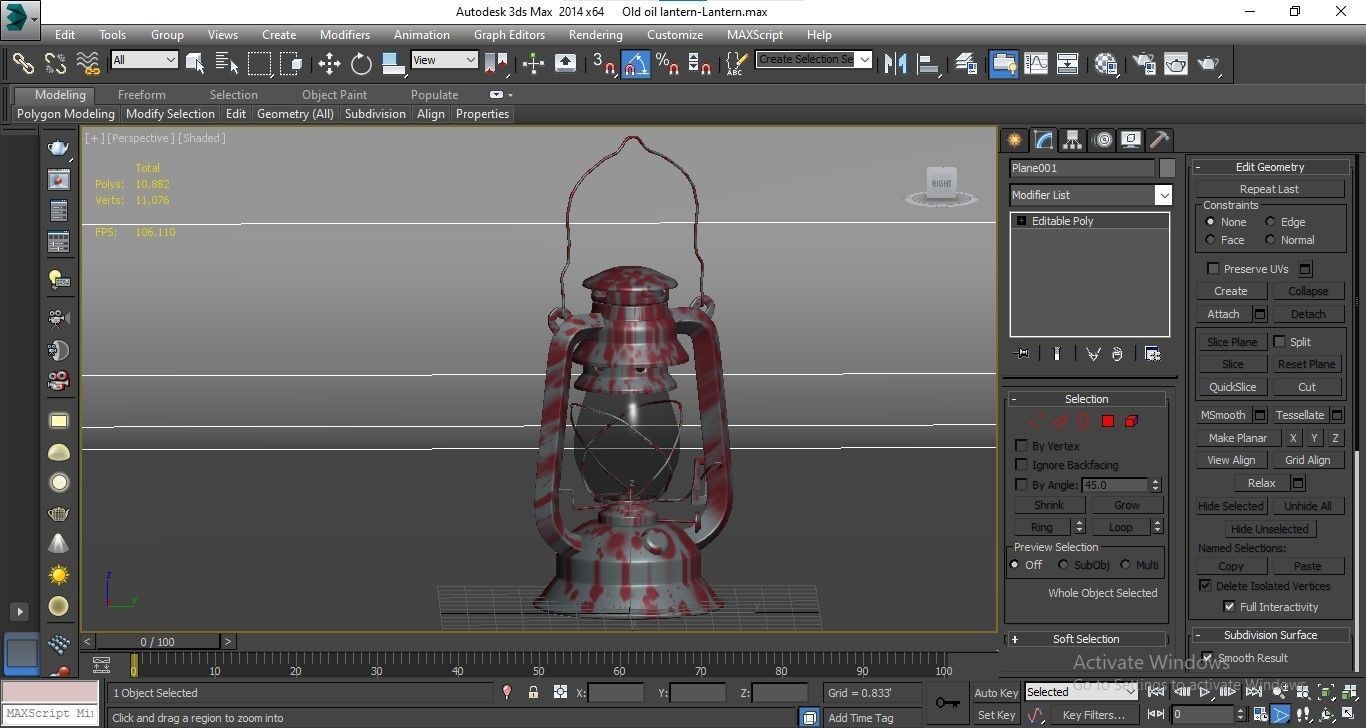Switch to the Hierarchy panel tab
1366x728 pixels.
[x=1072, y=140]
